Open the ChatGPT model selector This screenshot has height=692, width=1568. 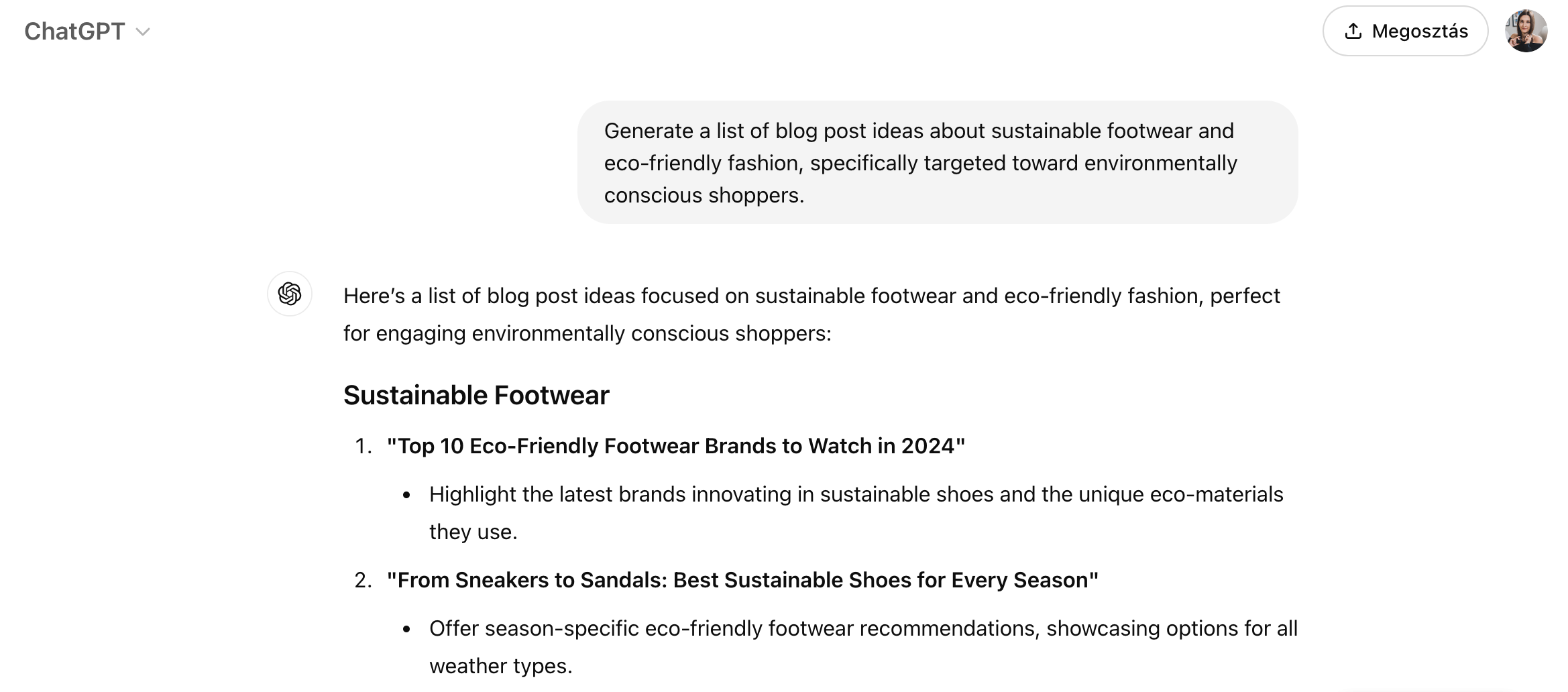(x=87, y=32)
